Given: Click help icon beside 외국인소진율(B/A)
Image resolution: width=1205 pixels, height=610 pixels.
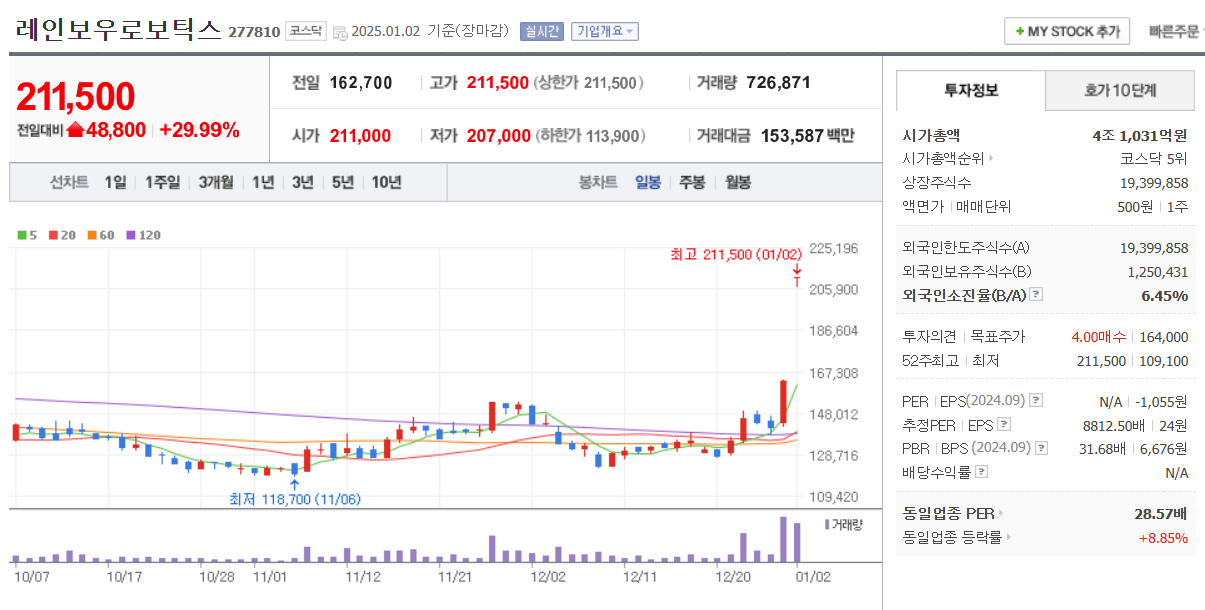Looking at the screenshot, I should click(1036, 295).
